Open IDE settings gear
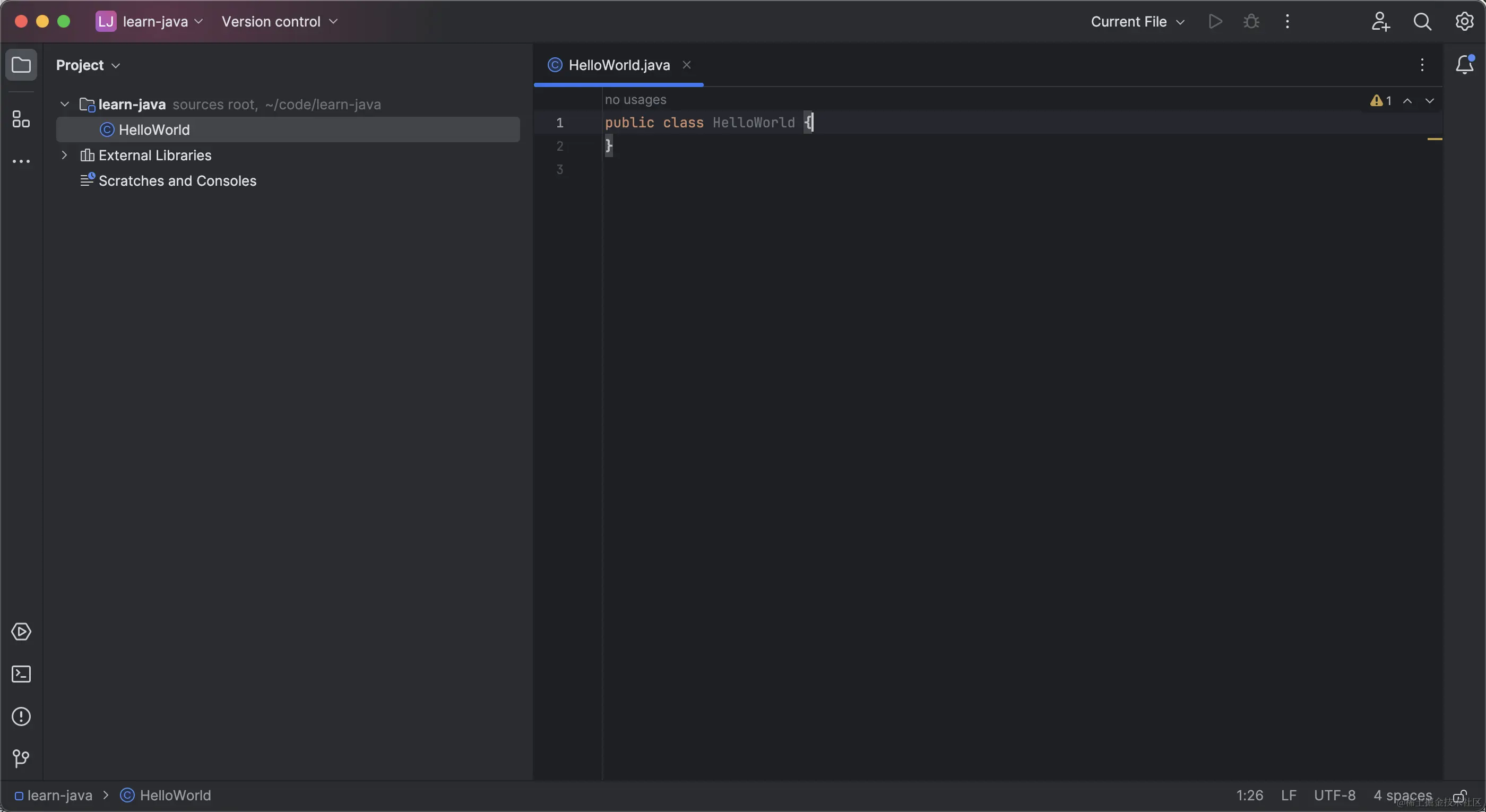 (1464, 22)
